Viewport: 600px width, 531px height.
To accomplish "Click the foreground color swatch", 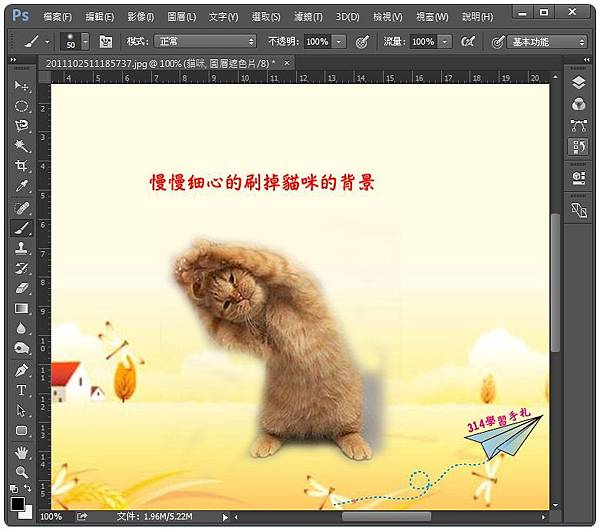I will click(17, 503).
